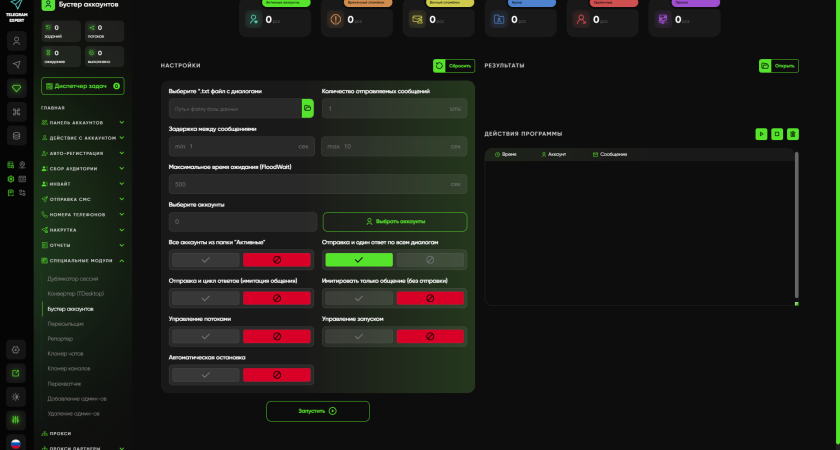Expand НОМЕРА ТЕЛЕФОНОВ section

point(83,214)
